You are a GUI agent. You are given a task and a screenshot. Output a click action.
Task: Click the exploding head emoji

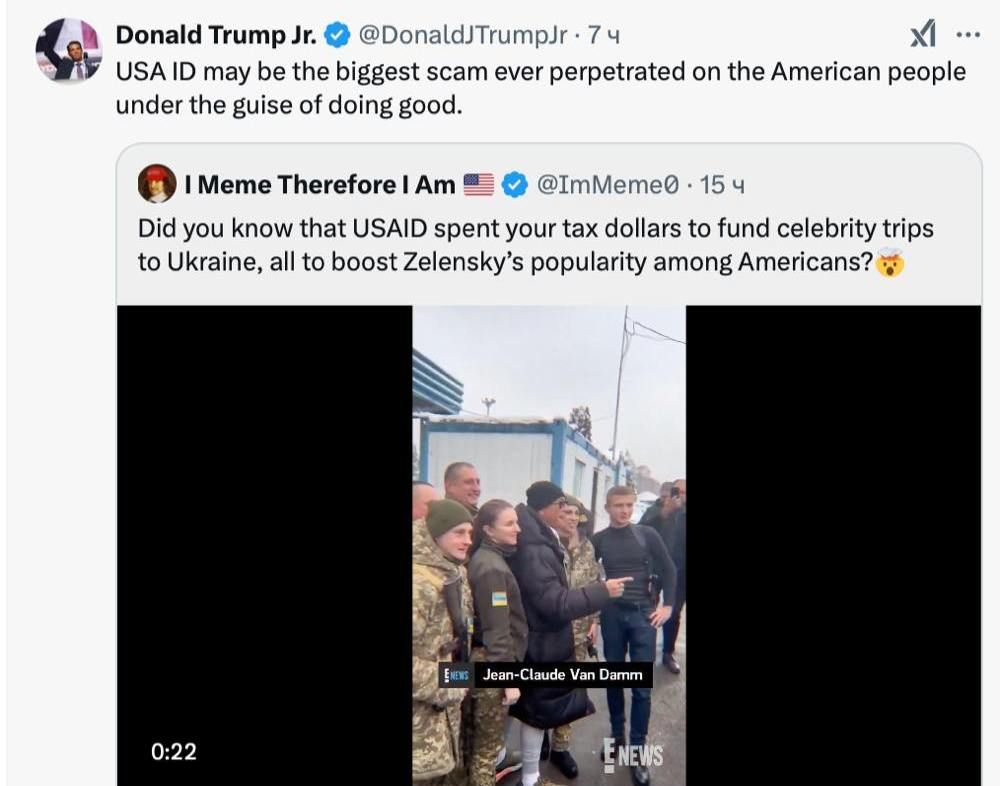pyautogui.click(x=890, y=263)
